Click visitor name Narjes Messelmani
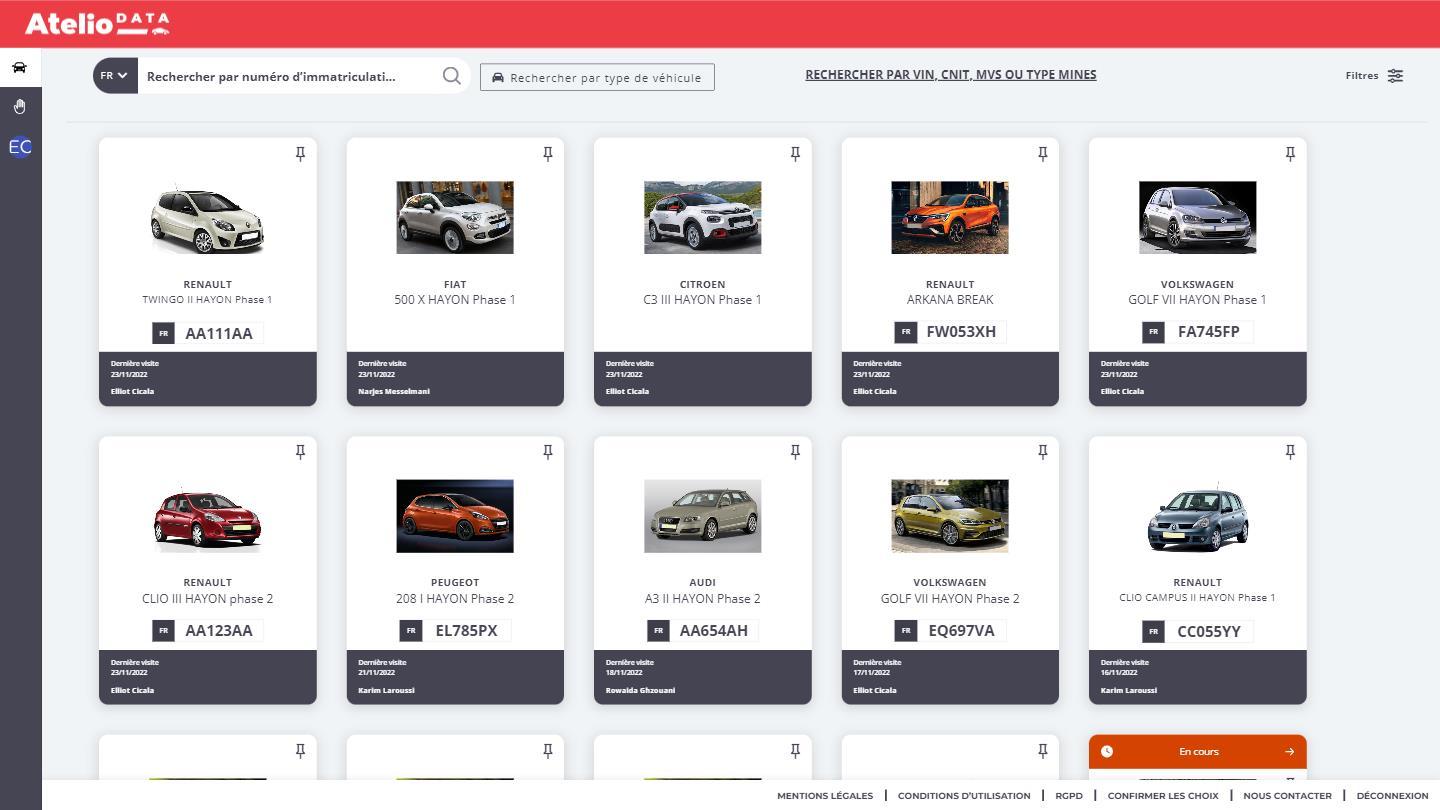Image resolution: width=1440 pixels, height=810 pixels. click(x=394, y=391)
